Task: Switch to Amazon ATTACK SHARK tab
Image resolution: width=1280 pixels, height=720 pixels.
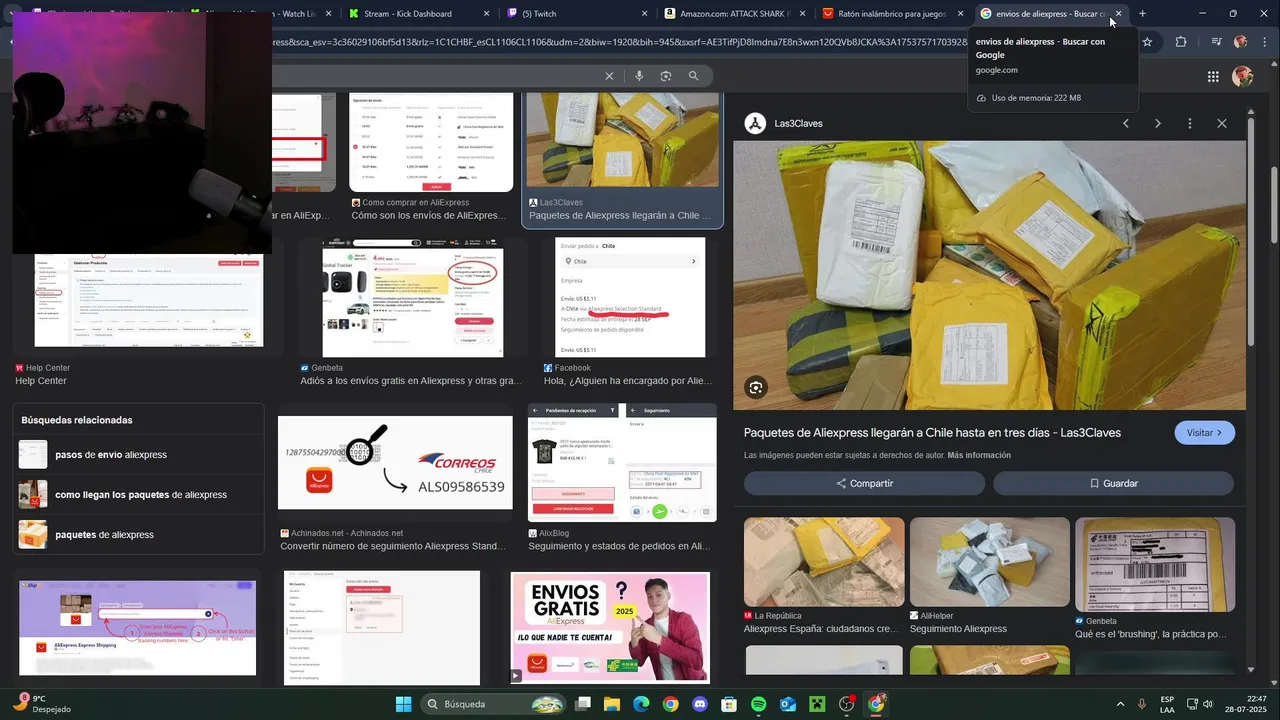Action: pos(733,14)
